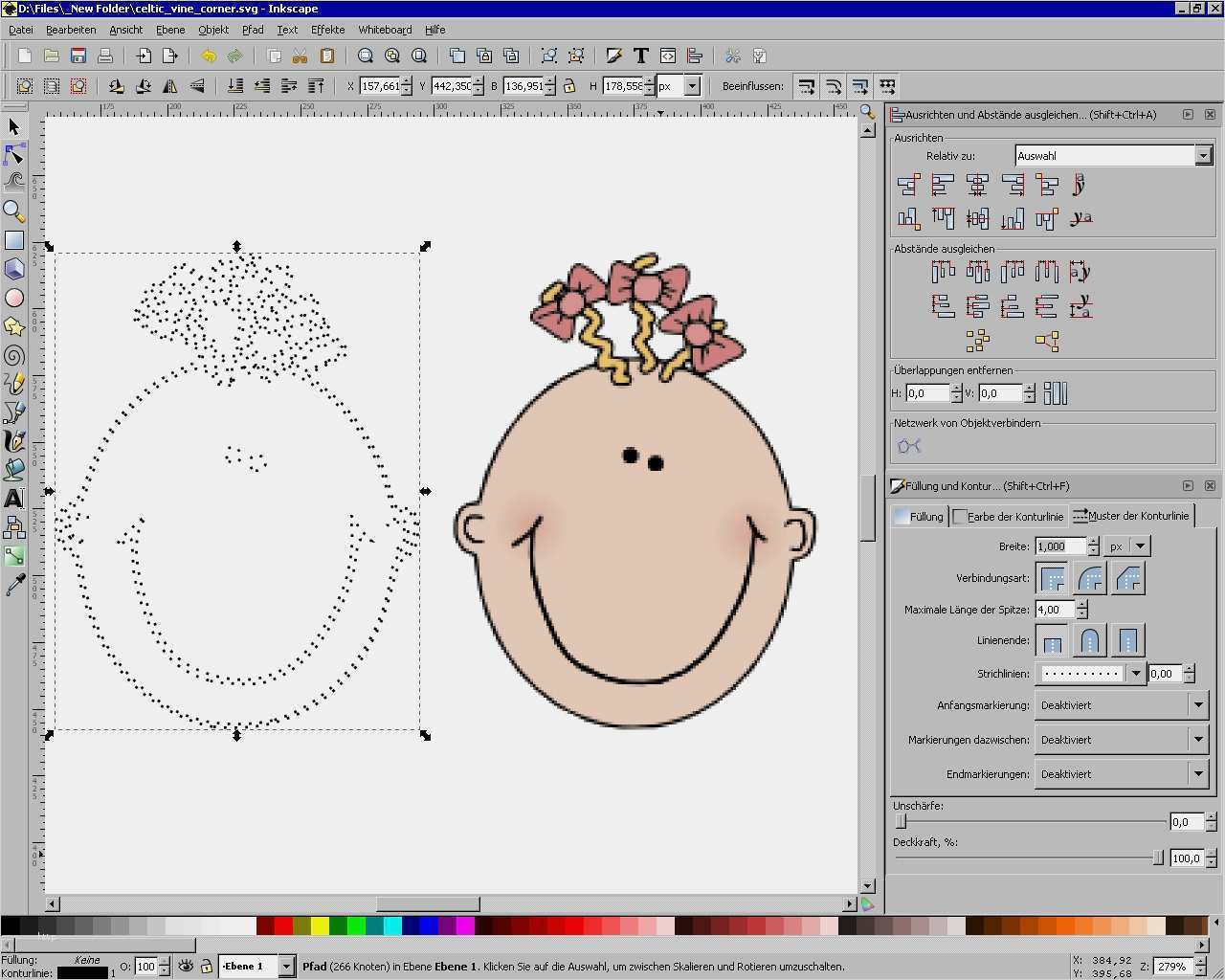1225x980 pixels.
Task: Click the remove overlaps button
Action: [1055, 393]
